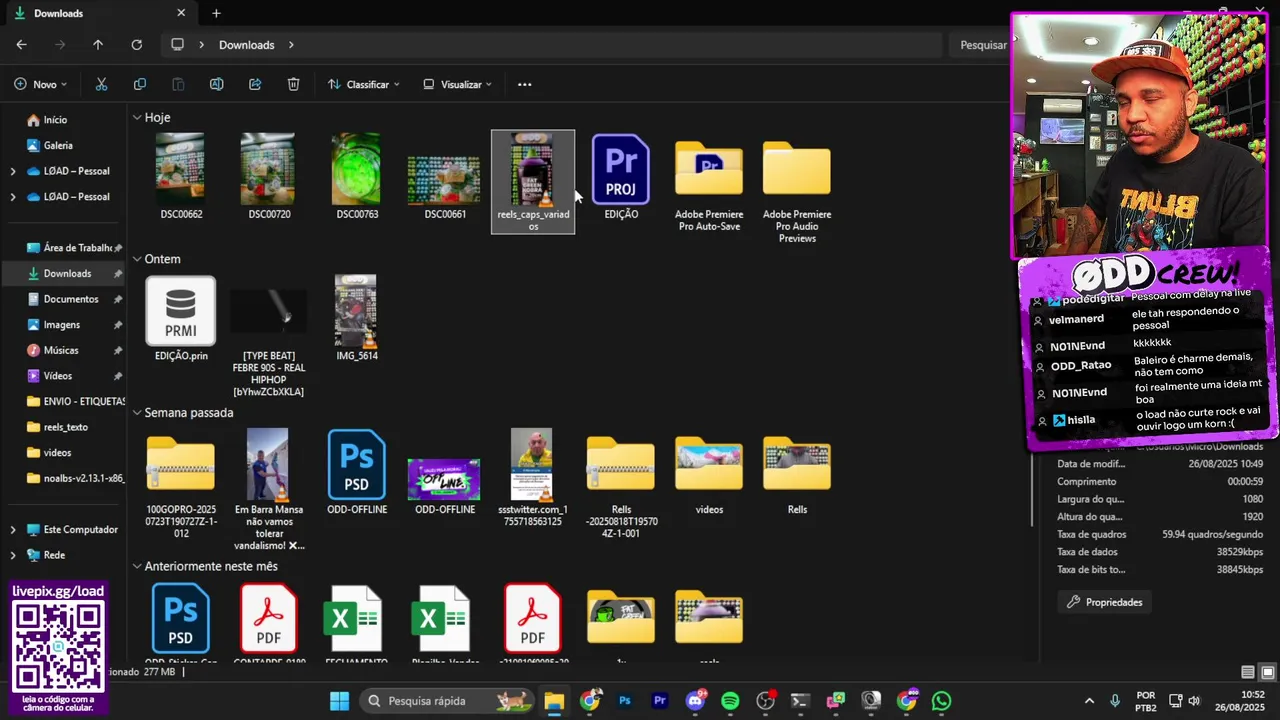
Task: Select the ssstwitter.com video thumbnail
Action: pos(533,478)
